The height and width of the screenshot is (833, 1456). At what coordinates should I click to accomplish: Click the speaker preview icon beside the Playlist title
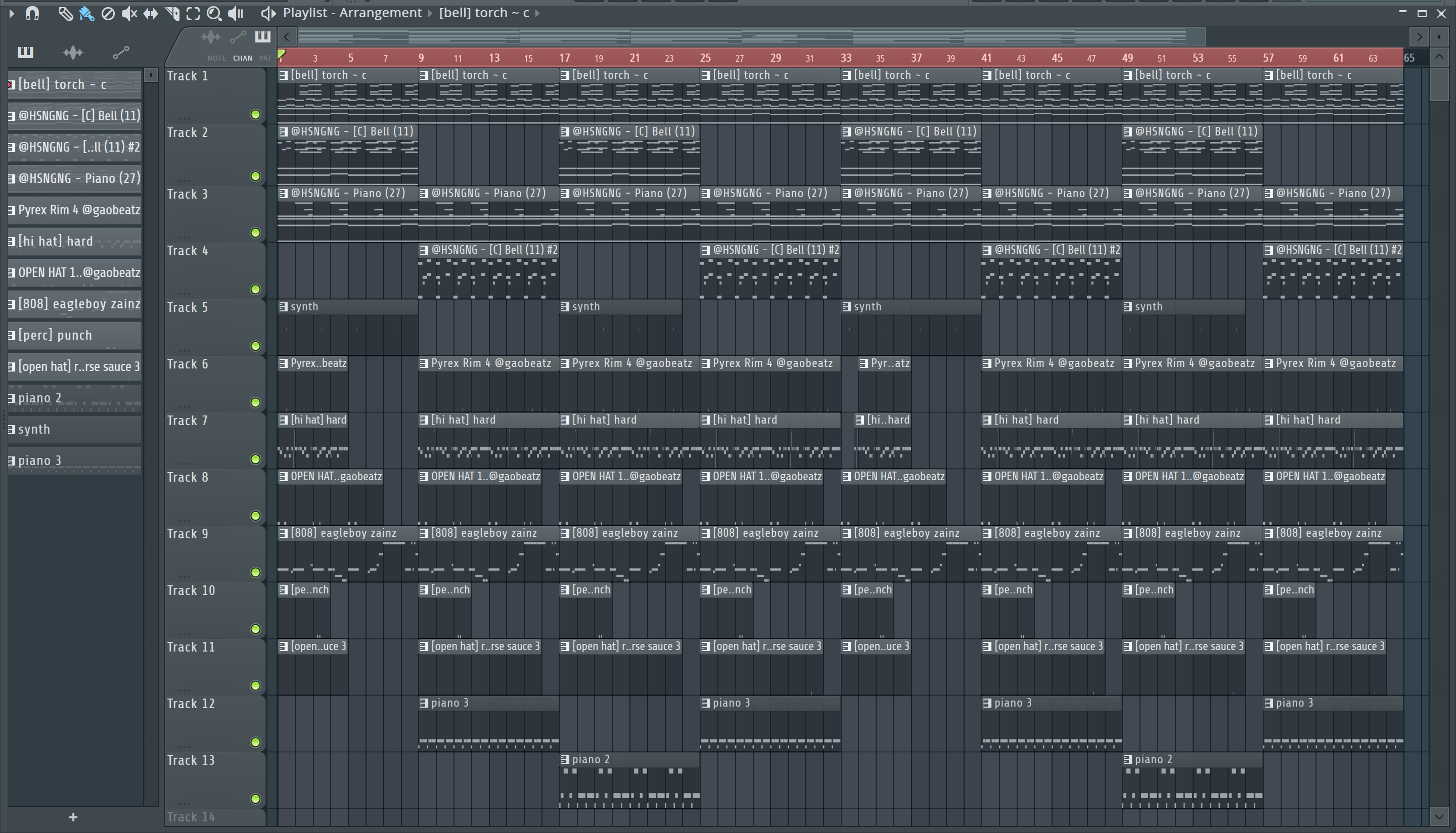pyautogui.click(x=268, y=13)
